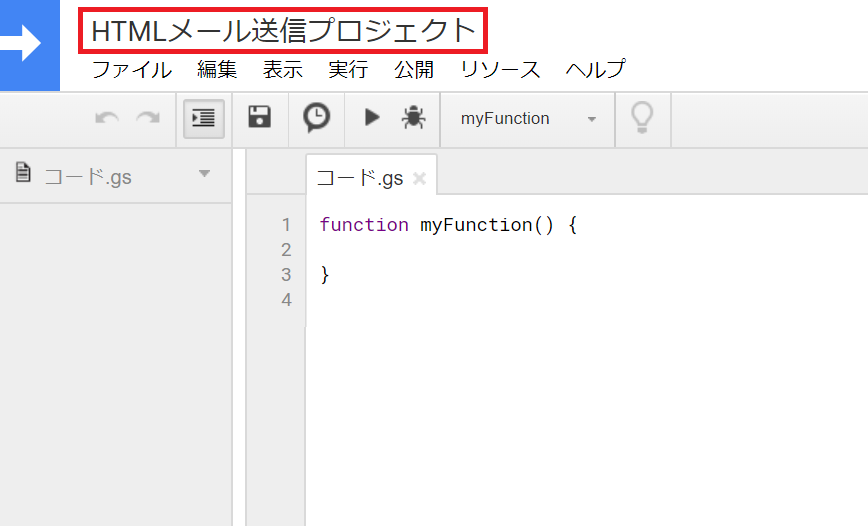Run the function with play icon

[372, 117]
